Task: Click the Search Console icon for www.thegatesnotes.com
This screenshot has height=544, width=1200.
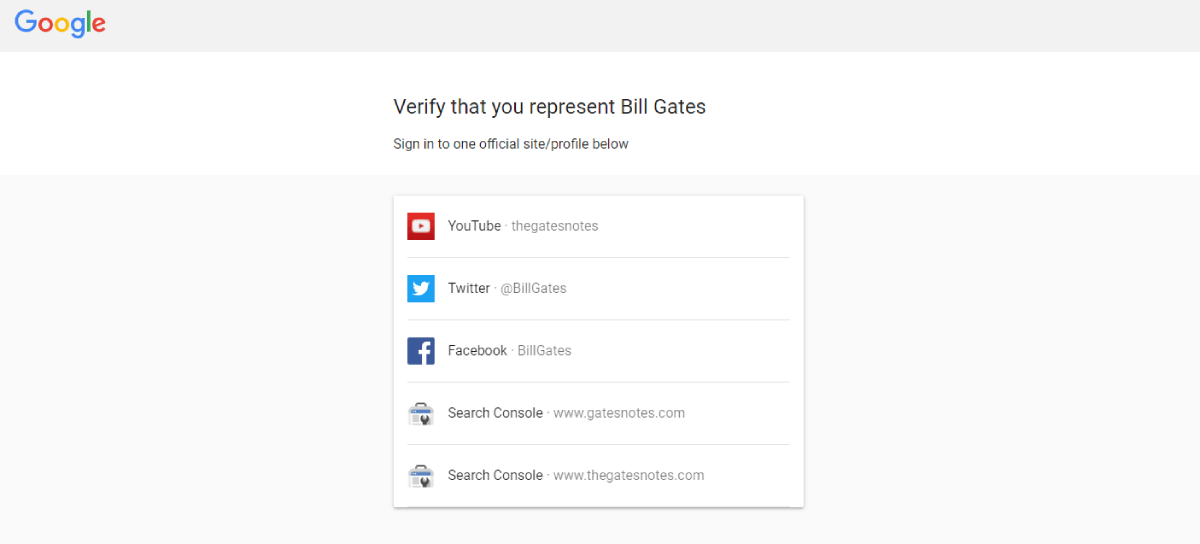Action: [421, 476]
